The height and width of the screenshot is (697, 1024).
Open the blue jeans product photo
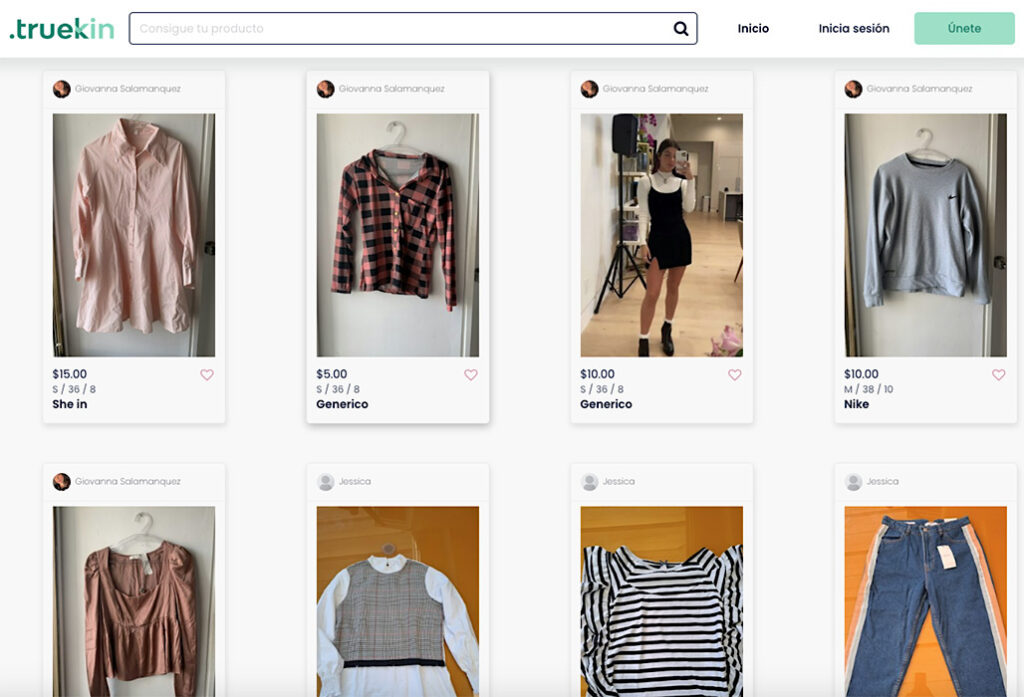pyautogui.click(x=925, y=600)
